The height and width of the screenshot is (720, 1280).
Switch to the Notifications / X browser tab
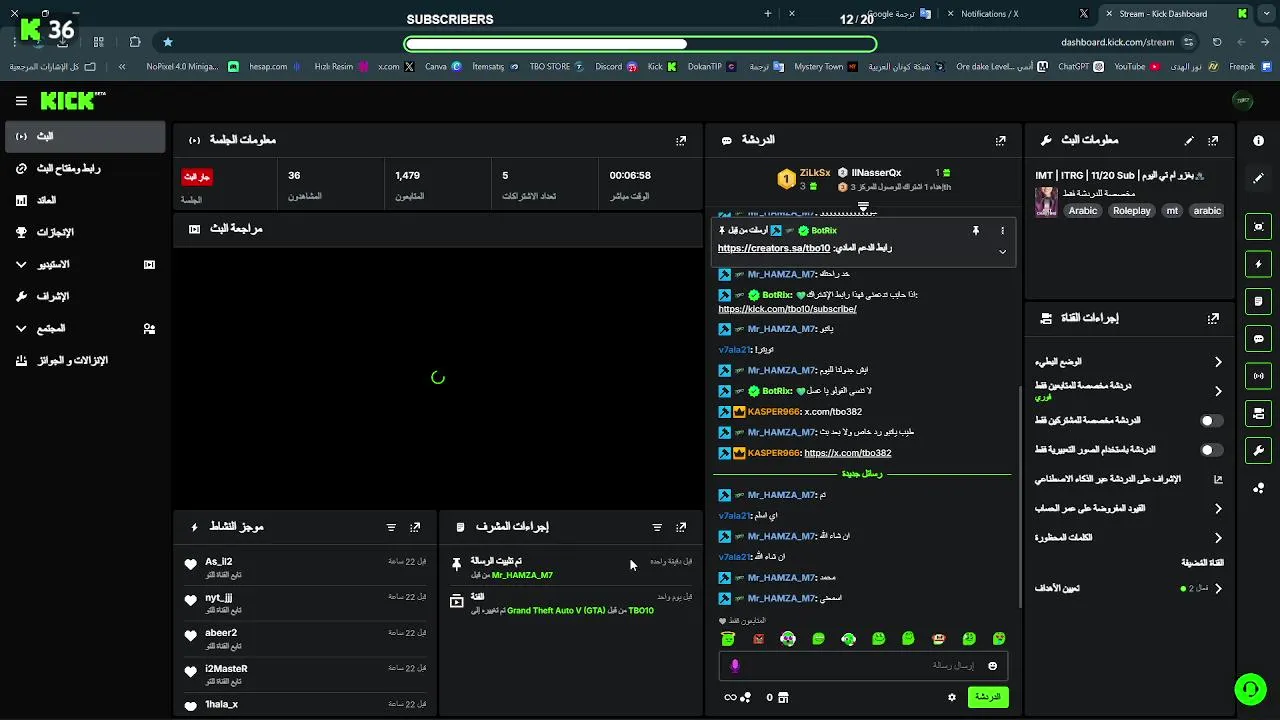tap(1017, 14)
